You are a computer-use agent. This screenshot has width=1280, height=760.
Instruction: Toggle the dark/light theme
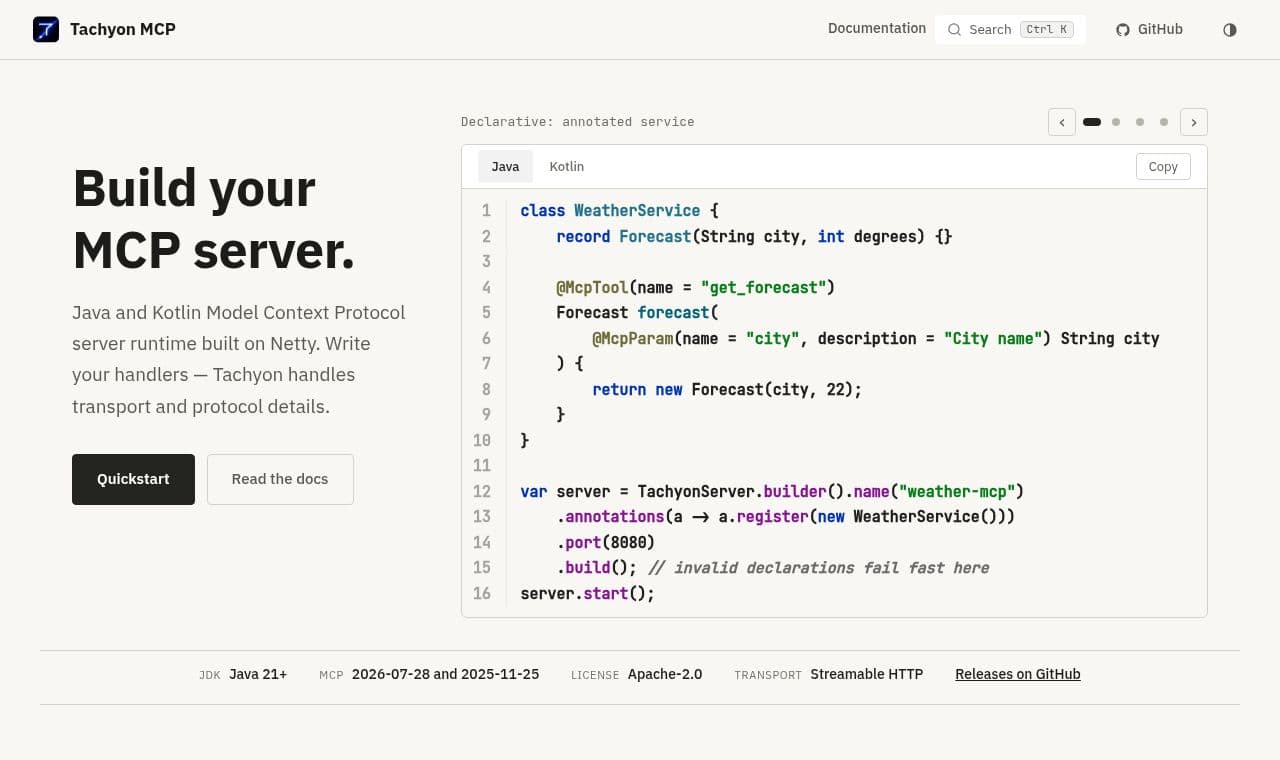[x=1230, y=30]
